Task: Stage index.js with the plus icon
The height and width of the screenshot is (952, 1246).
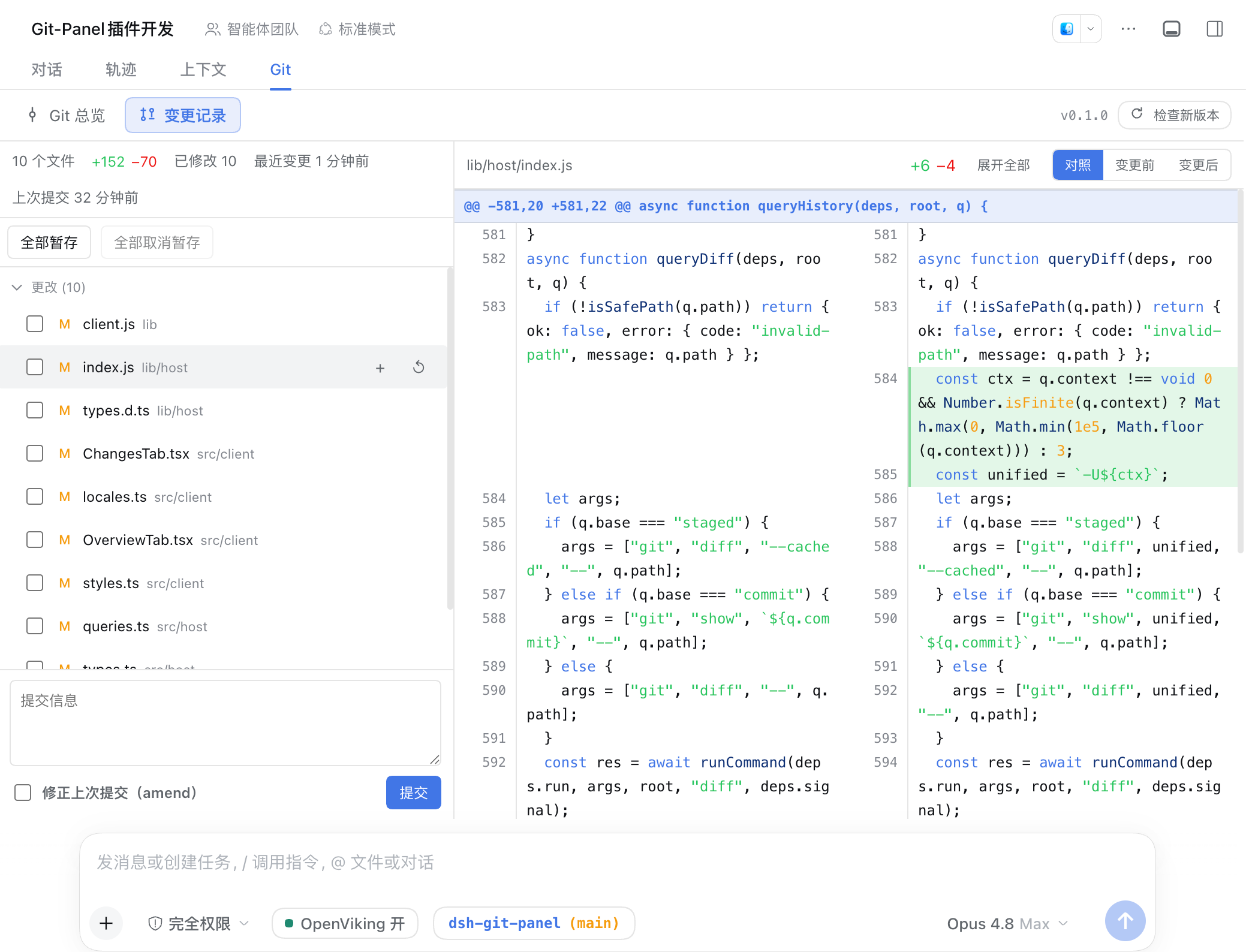Action: point(380,367)
